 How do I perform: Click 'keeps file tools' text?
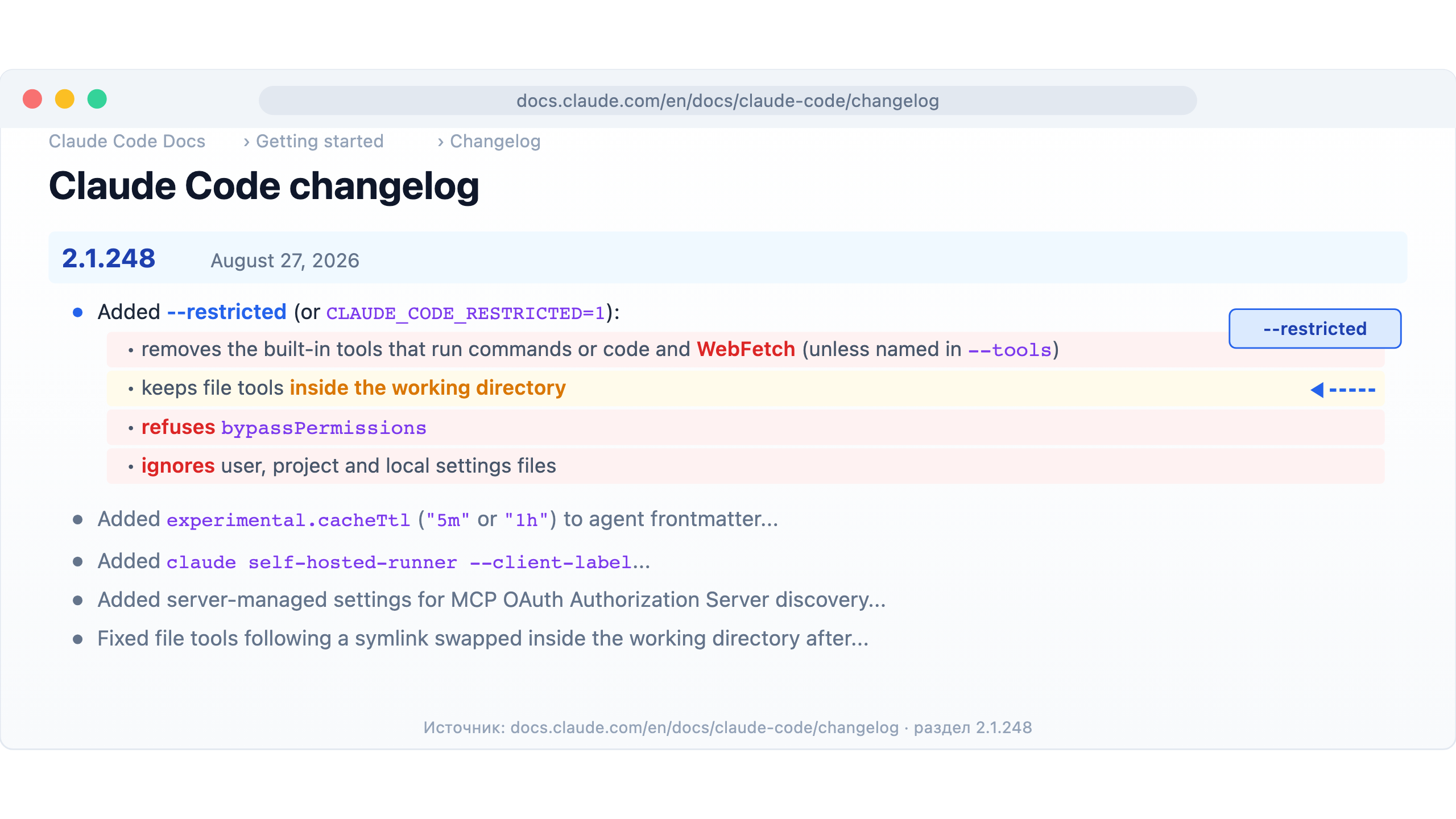pos(213,388)
